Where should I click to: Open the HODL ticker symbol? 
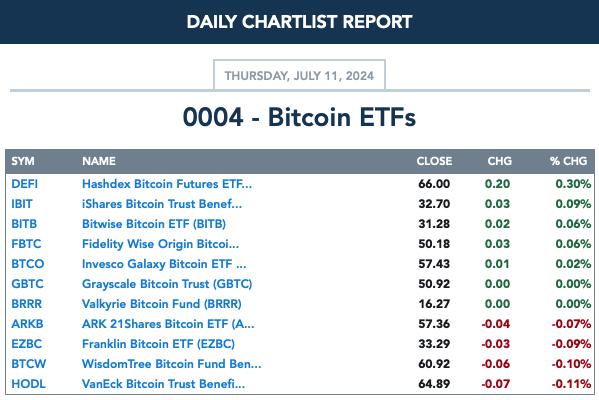pos(28,384)
